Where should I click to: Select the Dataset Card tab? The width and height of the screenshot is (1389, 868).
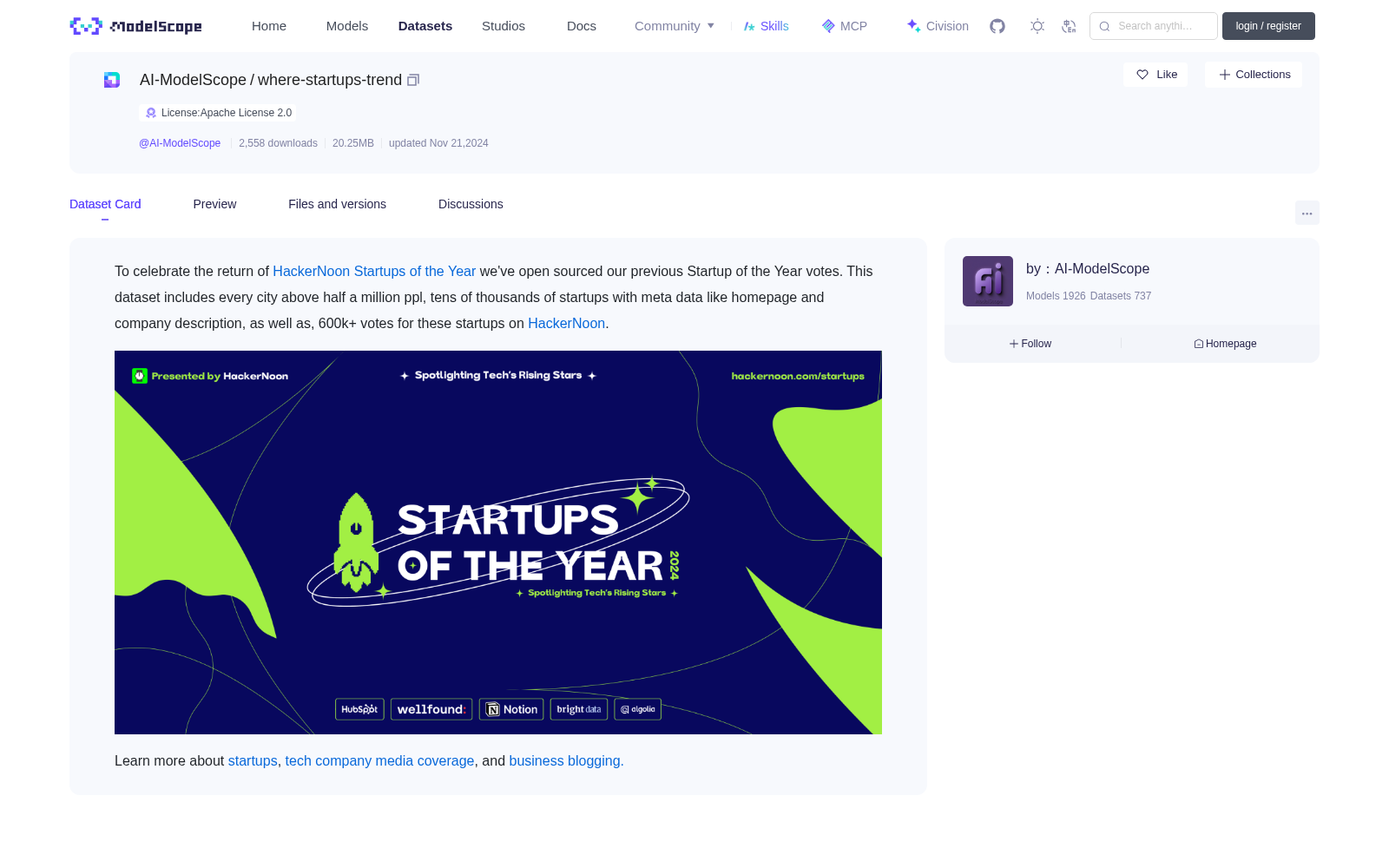click(x=105, y=204)
